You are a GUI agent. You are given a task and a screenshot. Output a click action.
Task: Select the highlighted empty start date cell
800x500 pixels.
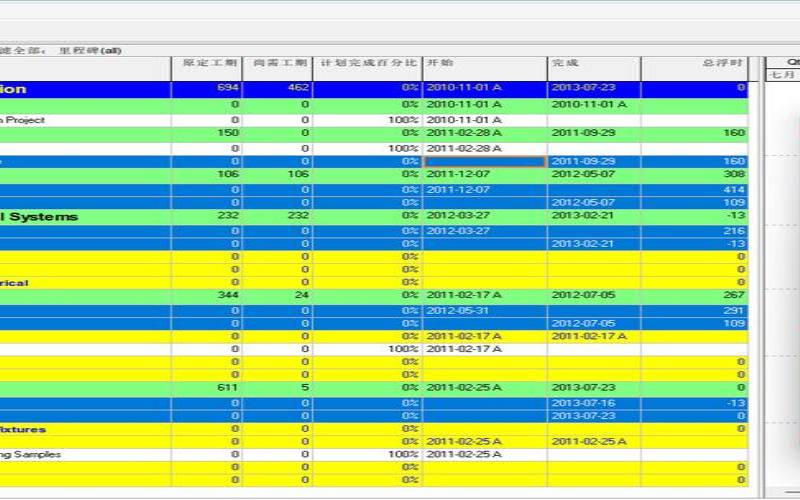[484, 161]
